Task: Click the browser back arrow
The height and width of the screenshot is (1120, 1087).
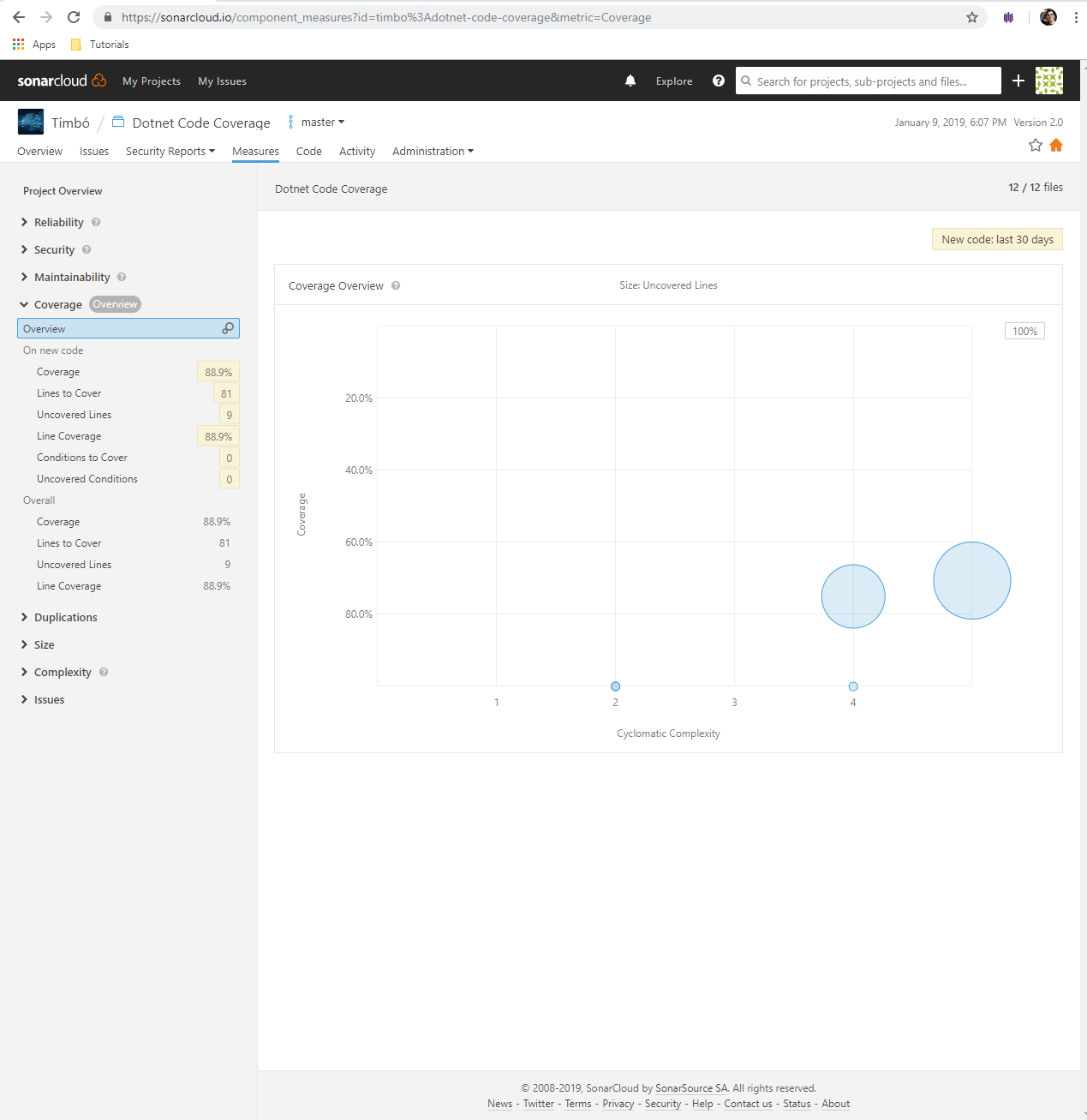Action: [19, 17]
